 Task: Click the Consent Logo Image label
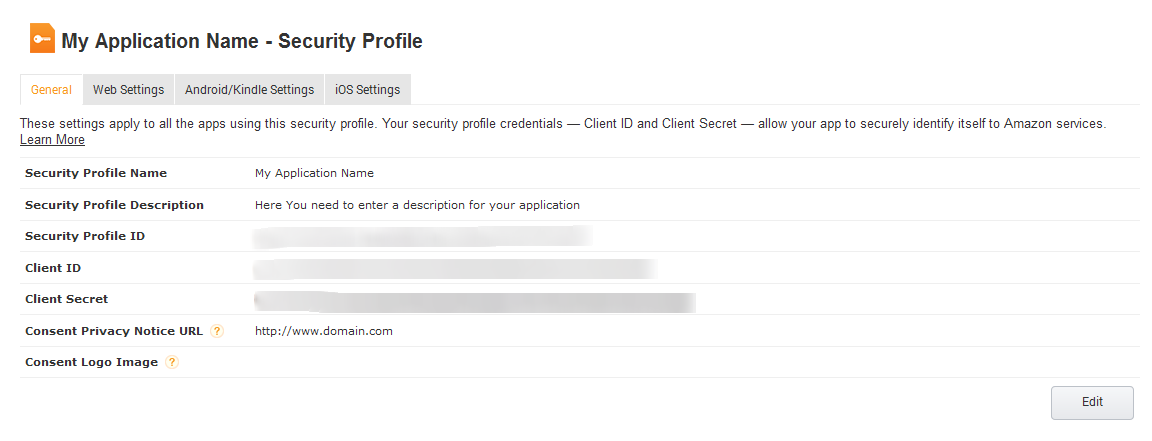pyautogui.click(x=91, y=362)
